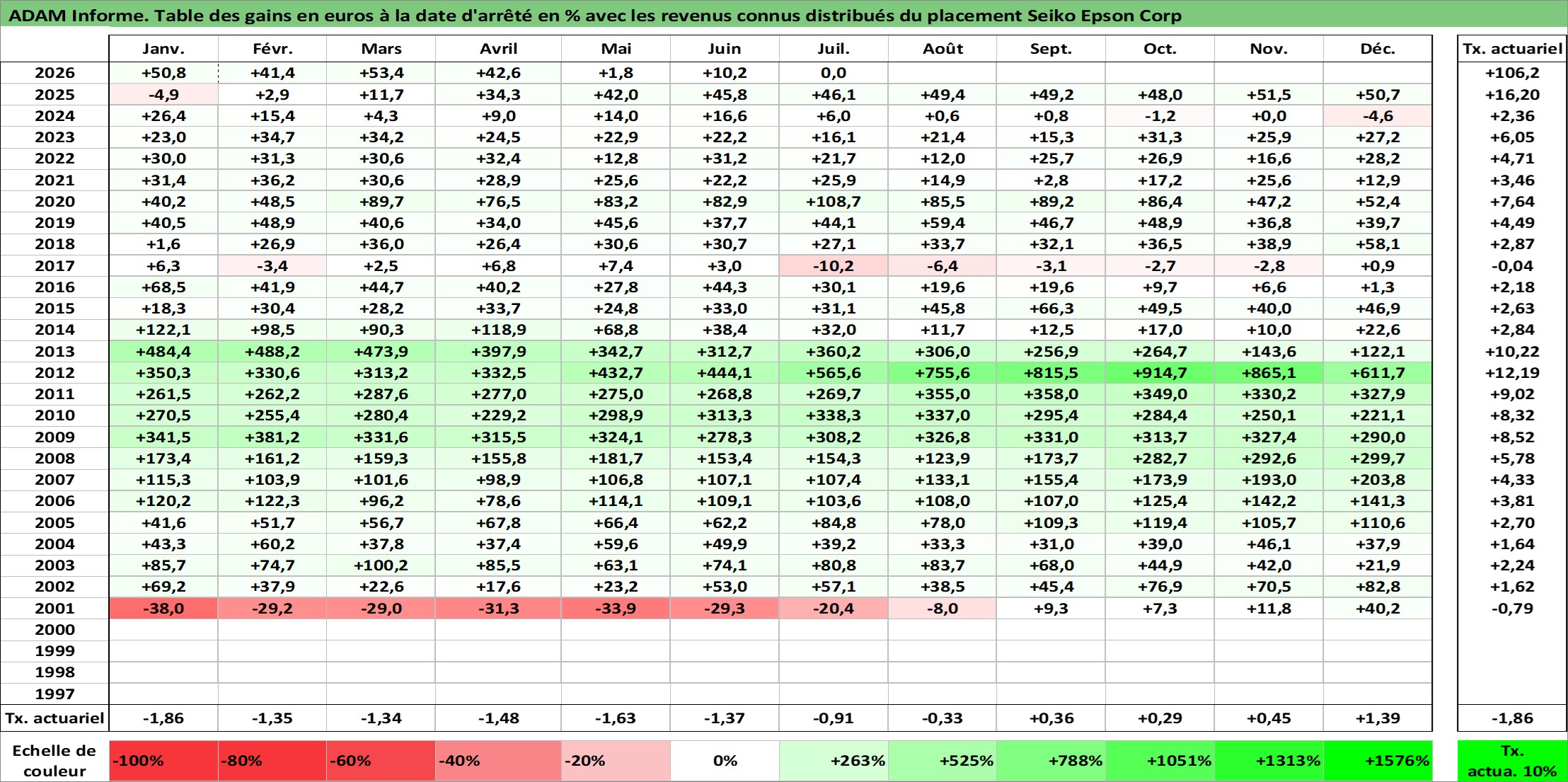1568x782 pixels.
Task: Select the -20% light red swatch
Action: pyautogui.click(x=616, y=761)
